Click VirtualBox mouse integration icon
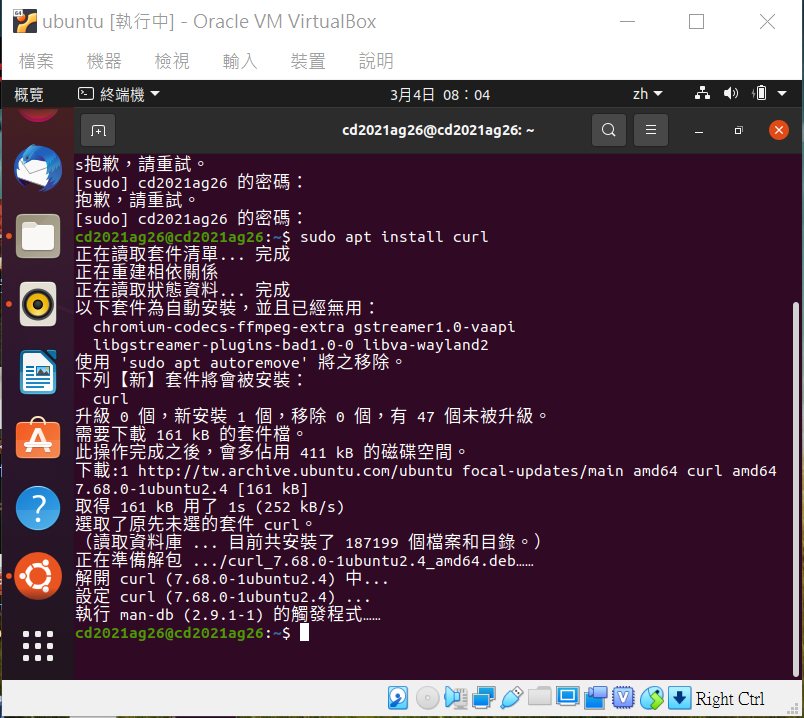Viewport: 804px width, 718px height. coord(652,698)
